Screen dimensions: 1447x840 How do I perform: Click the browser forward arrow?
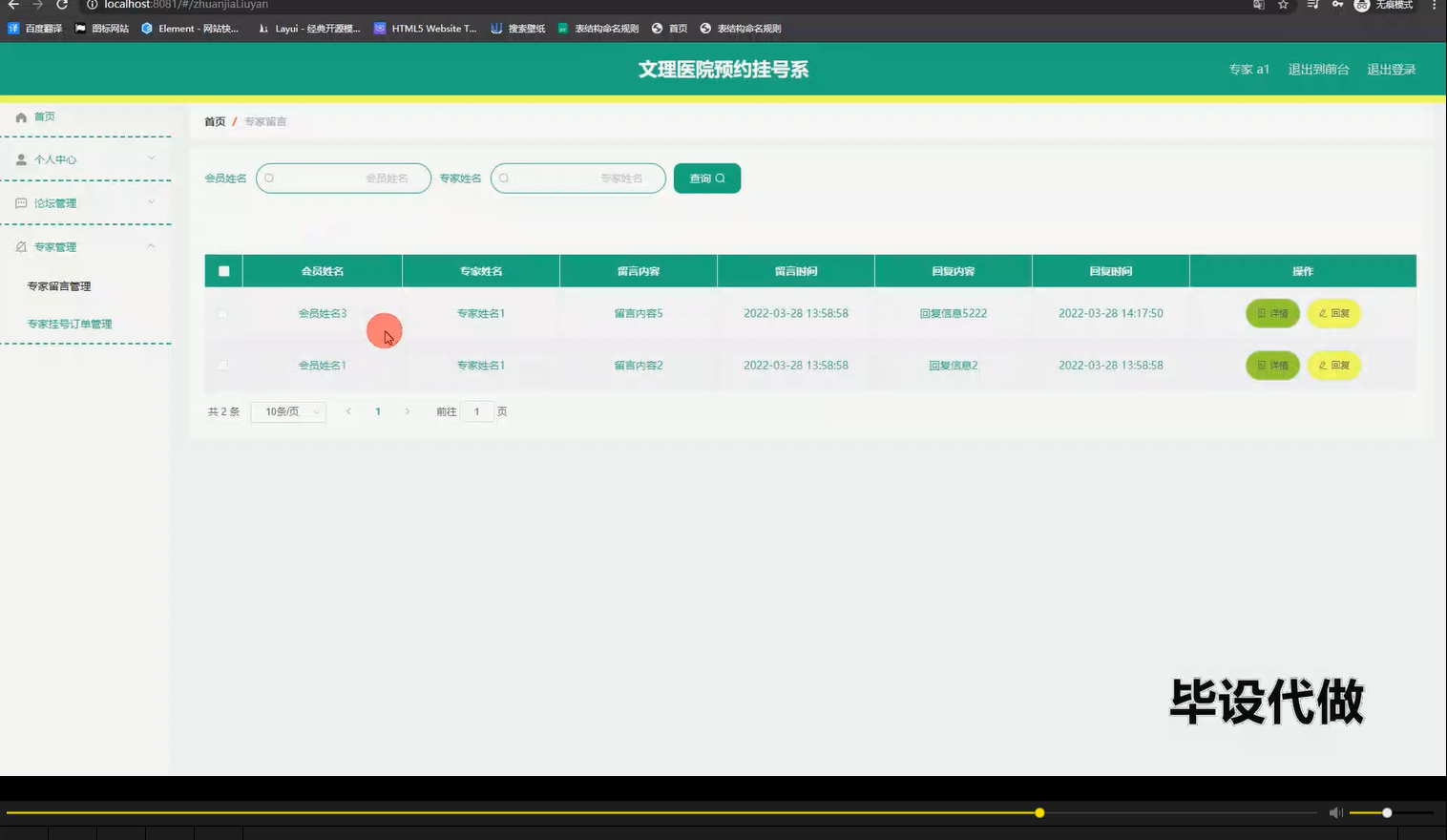[37, 5]
